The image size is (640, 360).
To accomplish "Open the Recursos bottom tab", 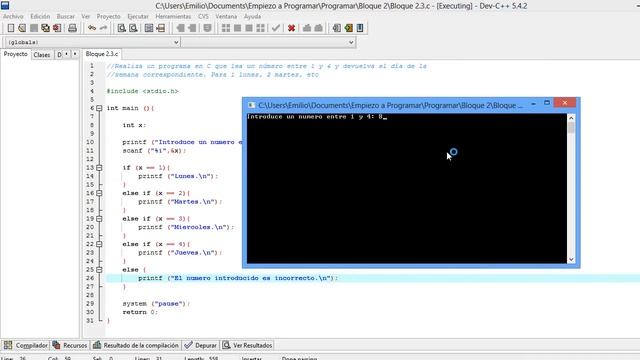I will (x=70, y=345).
